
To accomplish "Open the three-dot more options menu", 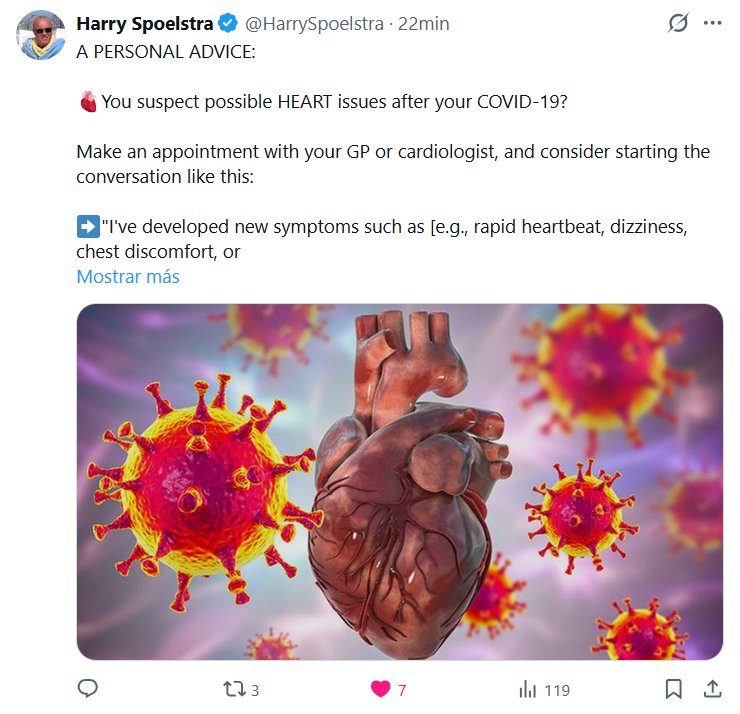I will pyautogui.click(x=712, y=23).
